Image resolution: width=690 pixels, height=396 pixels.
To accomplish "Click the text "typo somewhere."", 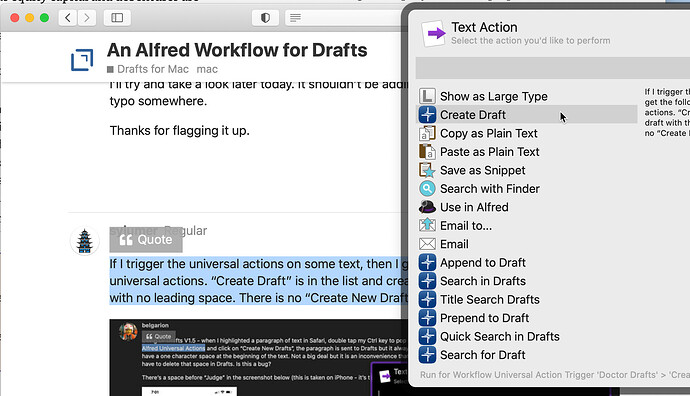I will (x=158, y=101).
